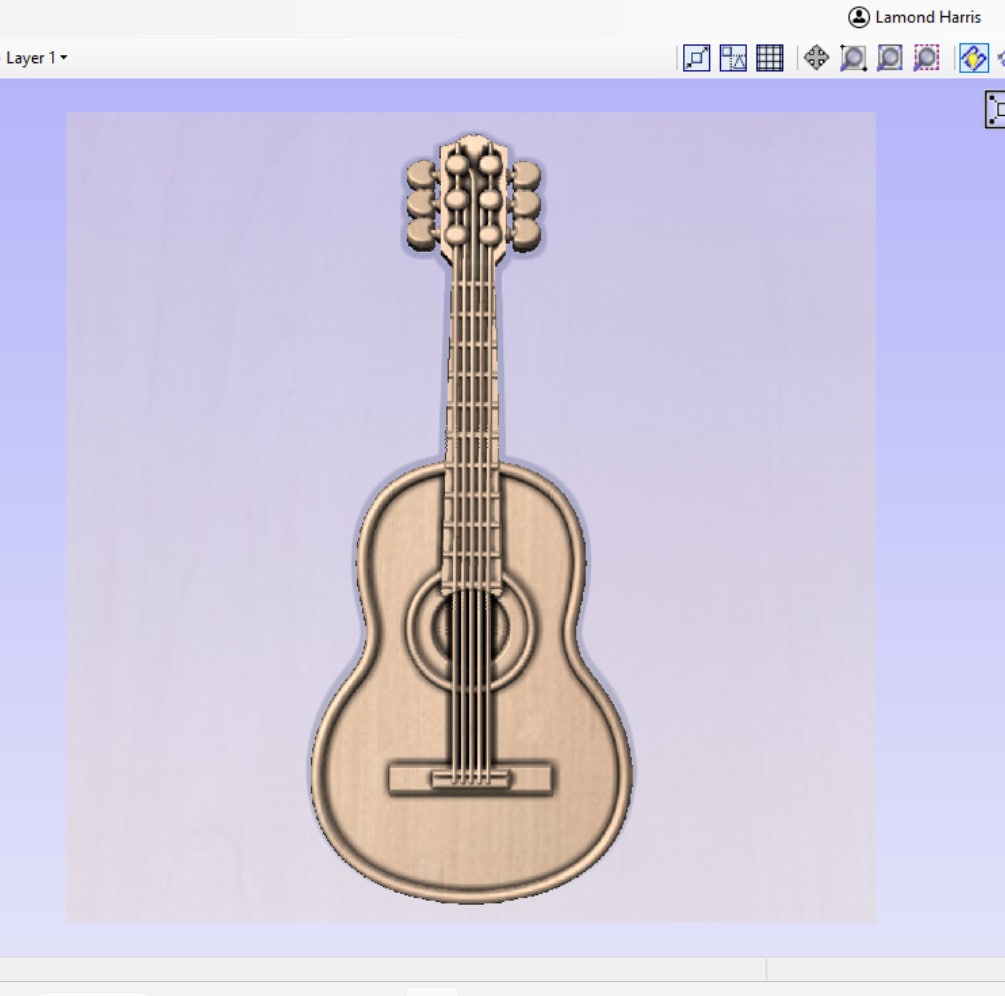1005x996 pixels.
Task: Click the user account profile icon
Action: point(860,17)
